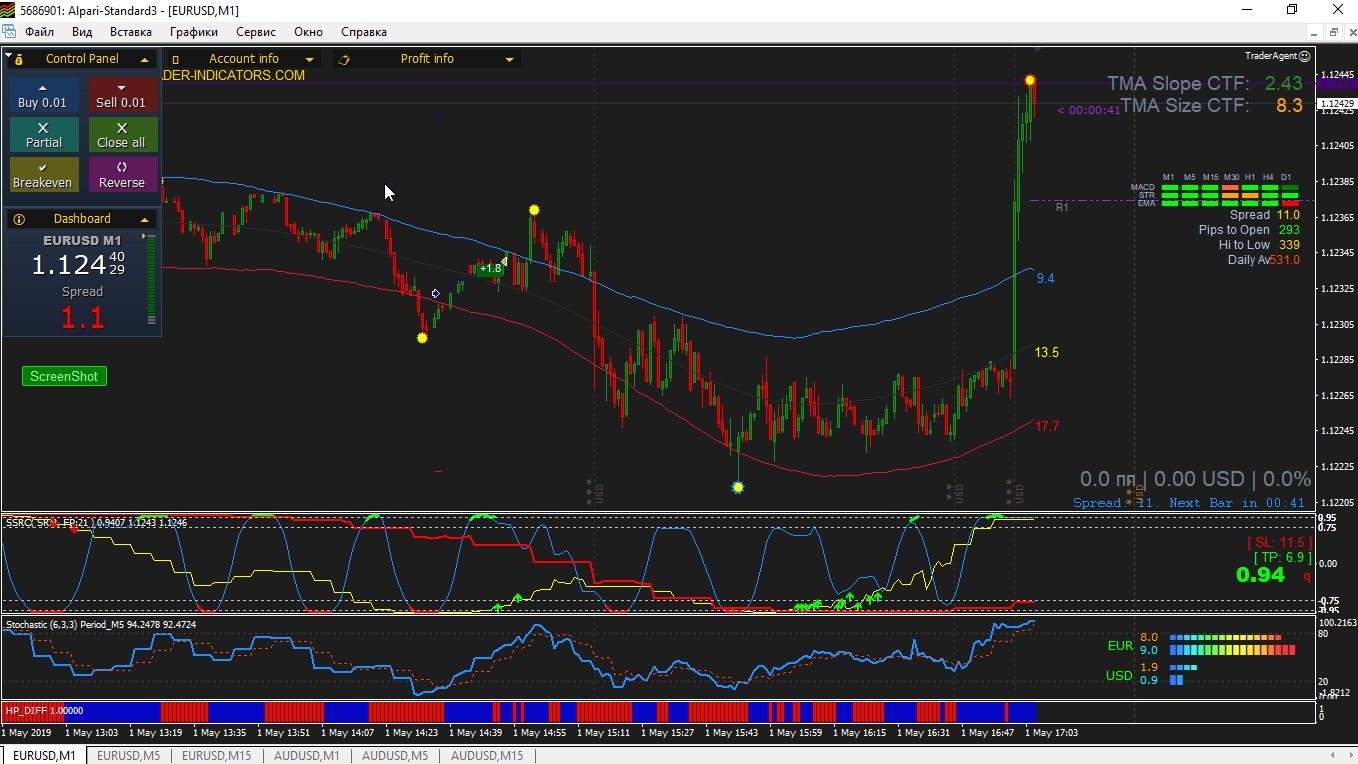Click the HP_DIFF 1.00000 indicator label
The image size is (1358, 764).
click(44, 711)
